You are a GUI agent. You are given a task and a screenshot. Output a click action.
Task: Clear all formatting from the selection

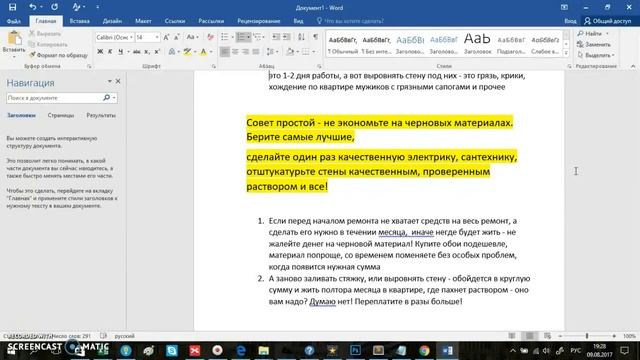(210, 37)
